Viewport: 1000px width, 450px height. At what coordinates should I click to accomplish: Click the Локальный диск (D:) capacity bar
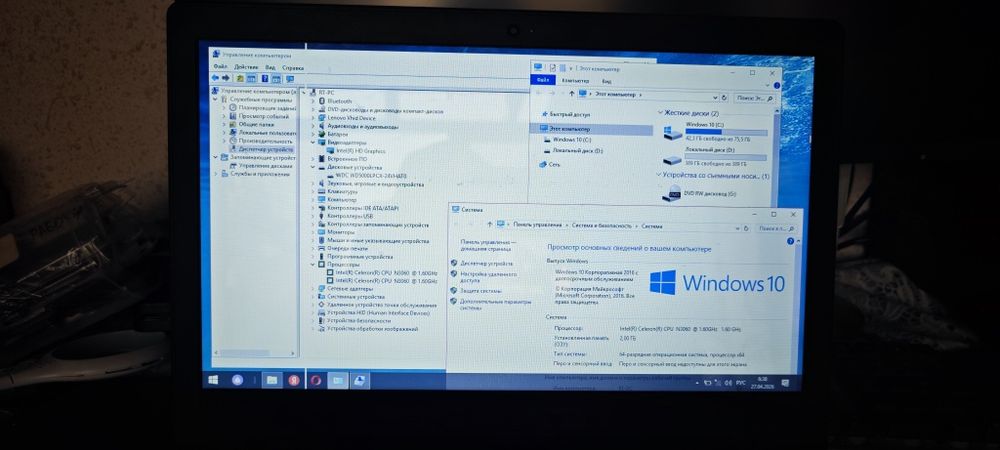pos(726,157)
